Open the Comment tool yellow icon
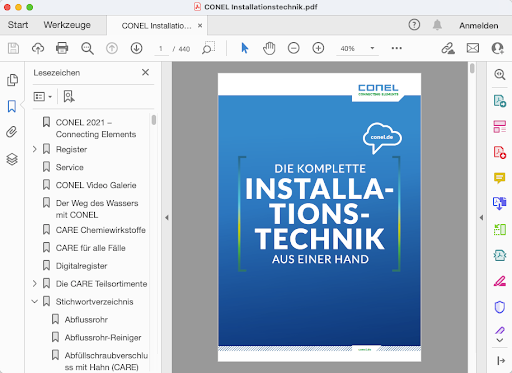512x373 pixels. [500, 178]
